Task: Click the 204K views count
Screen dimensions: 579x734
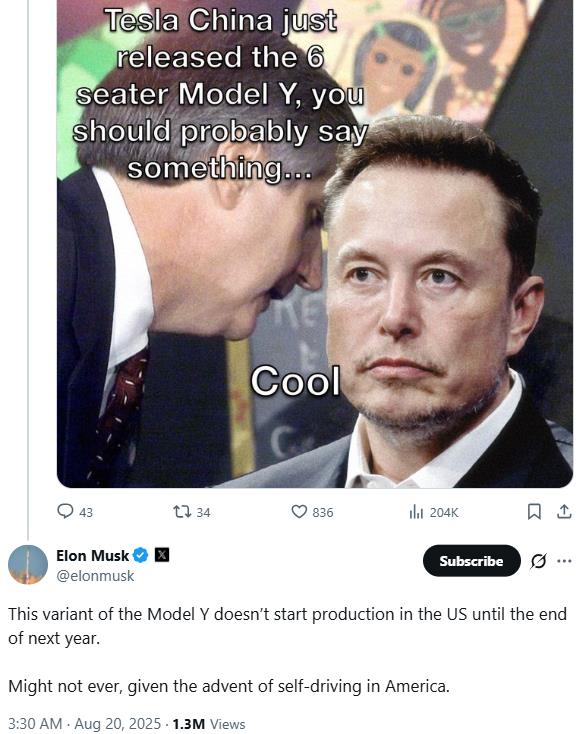Action: tap(444, 513)
